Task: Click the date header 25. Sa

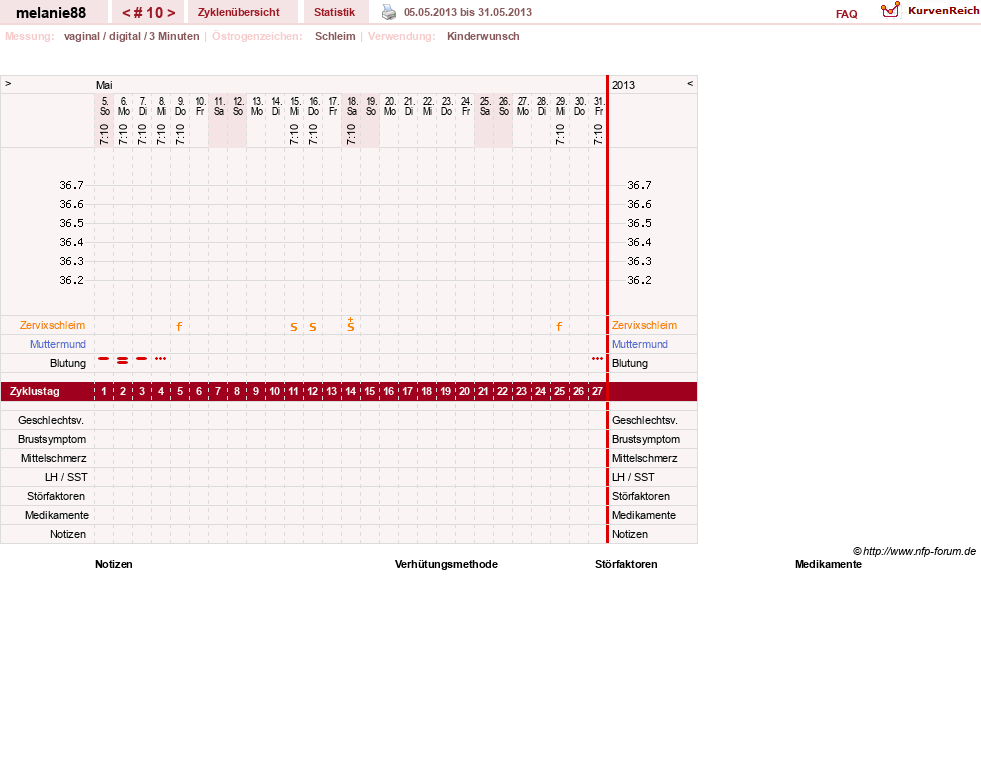Action: point(485,106)
